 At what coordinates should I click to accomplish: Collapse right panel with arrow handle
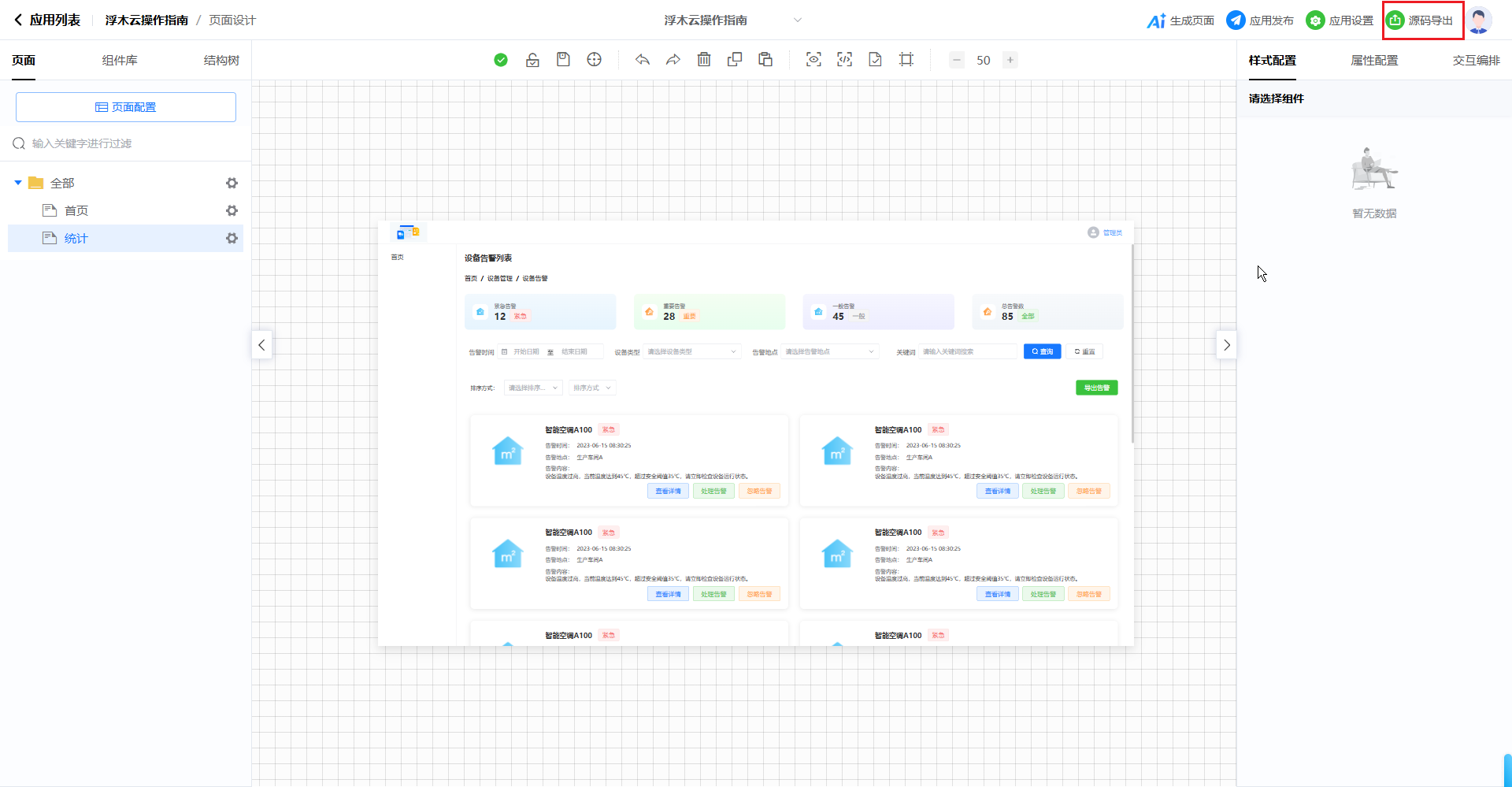coord(1226,345)
